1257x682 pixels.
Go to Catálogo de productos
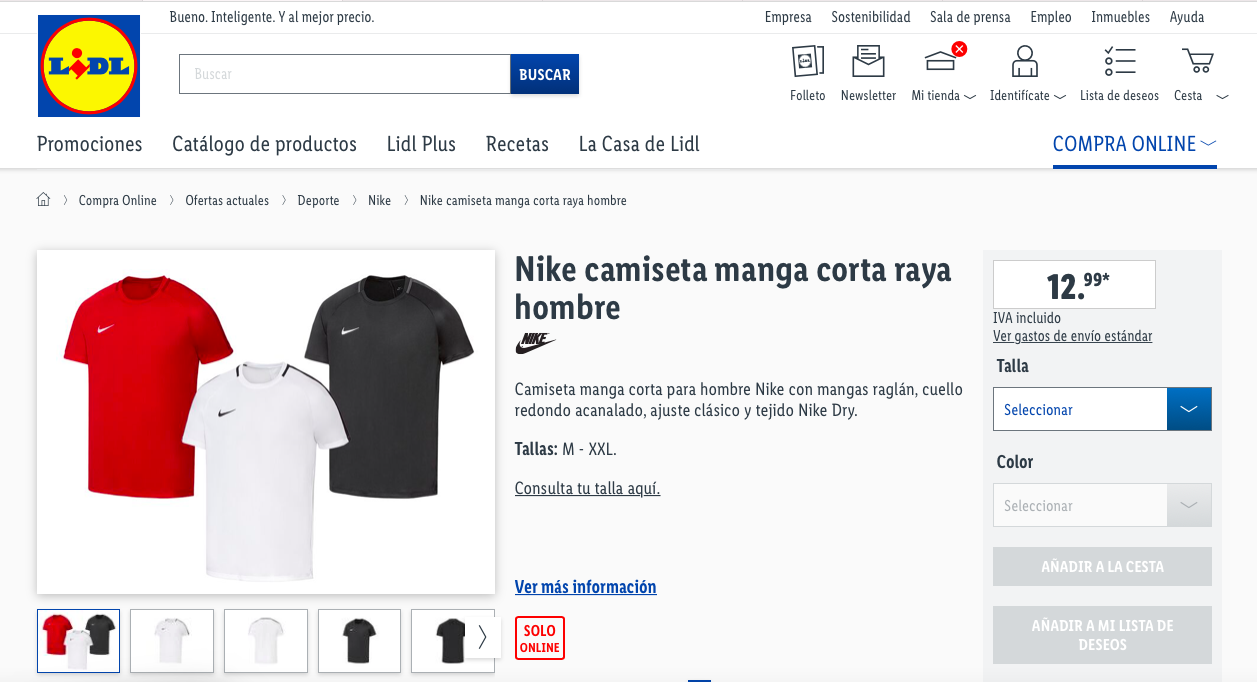coord(264,144)
